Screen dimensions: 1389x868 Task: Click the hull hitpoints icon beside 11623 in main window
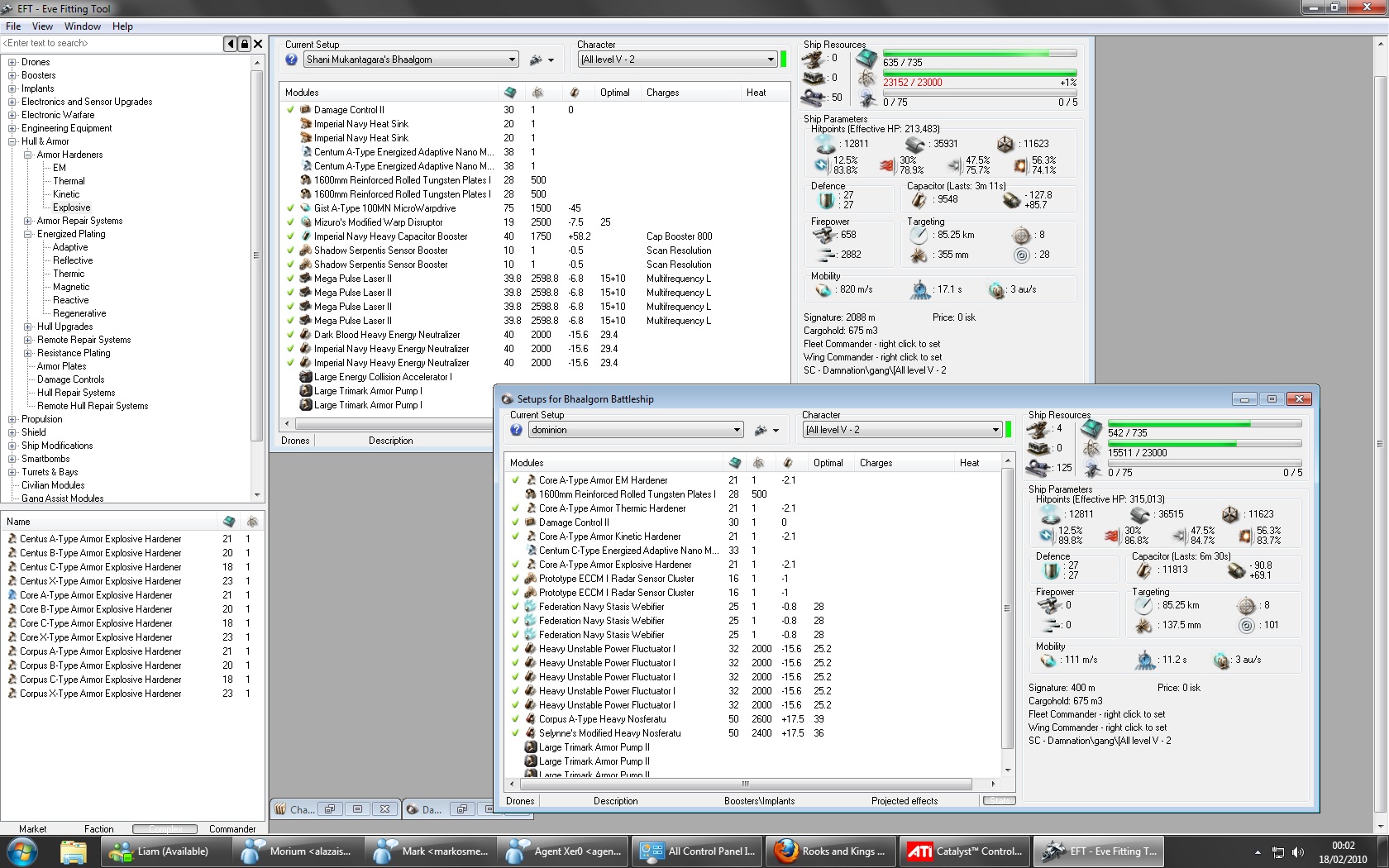pos(1005,144)
